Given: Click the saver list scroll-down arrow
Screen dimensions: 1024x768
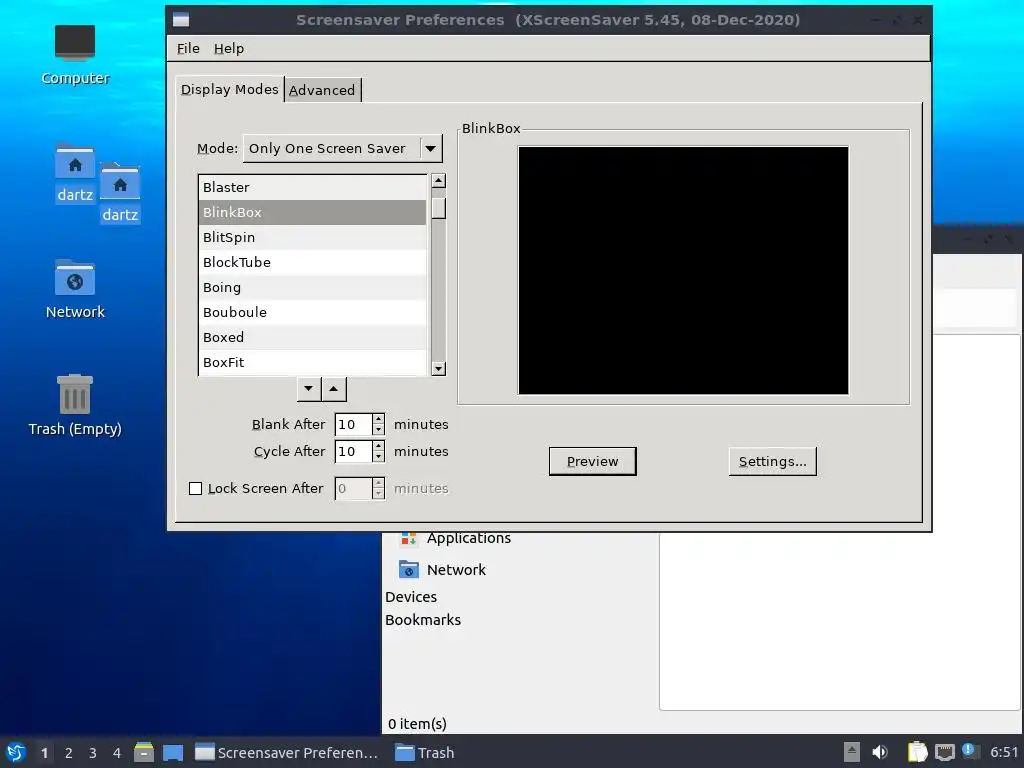Looking at the screenshot, I should 439,369.
